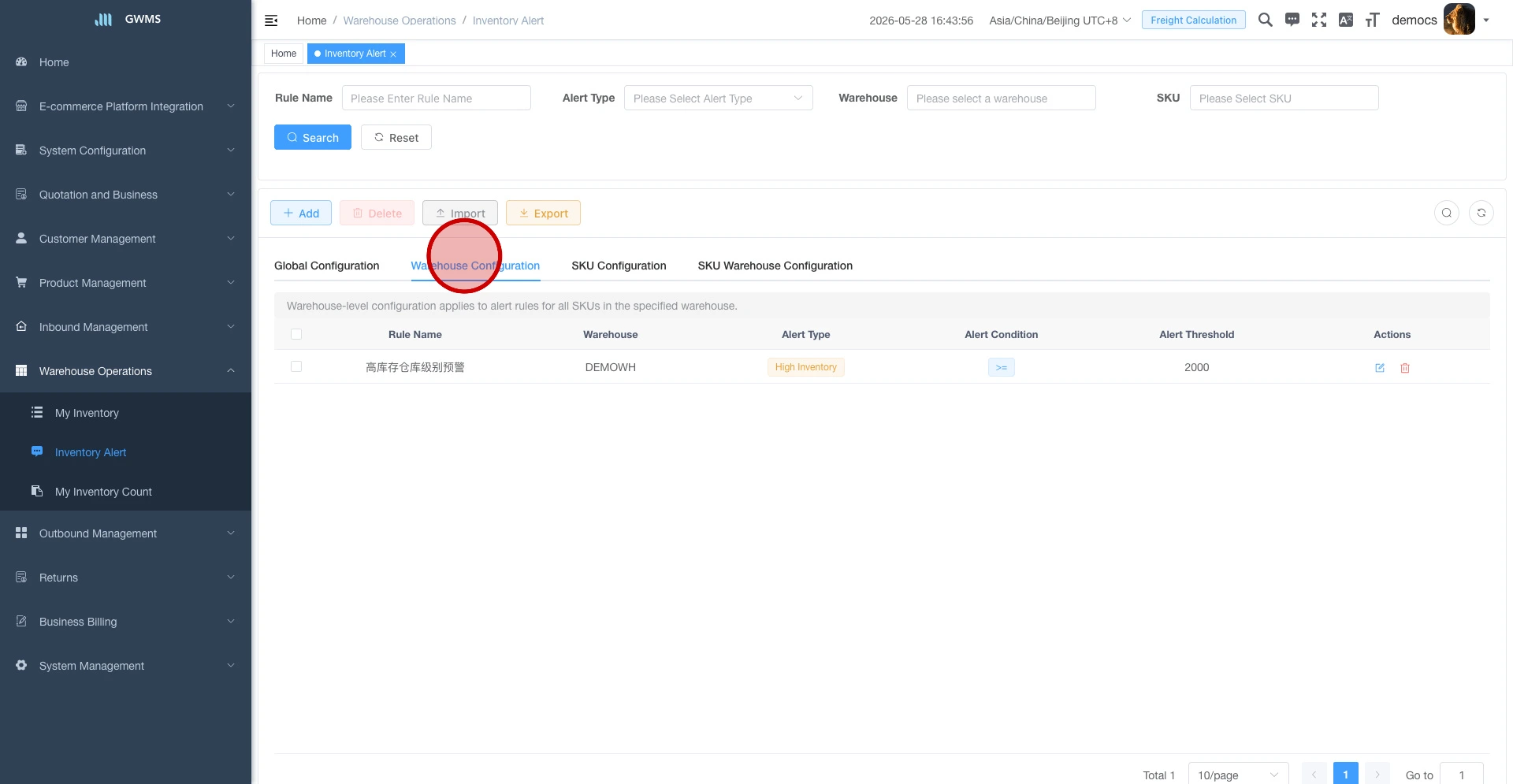Change page size via 10/page dropdown
This screenshot has height=784, width=1513.
point(1239,775)
